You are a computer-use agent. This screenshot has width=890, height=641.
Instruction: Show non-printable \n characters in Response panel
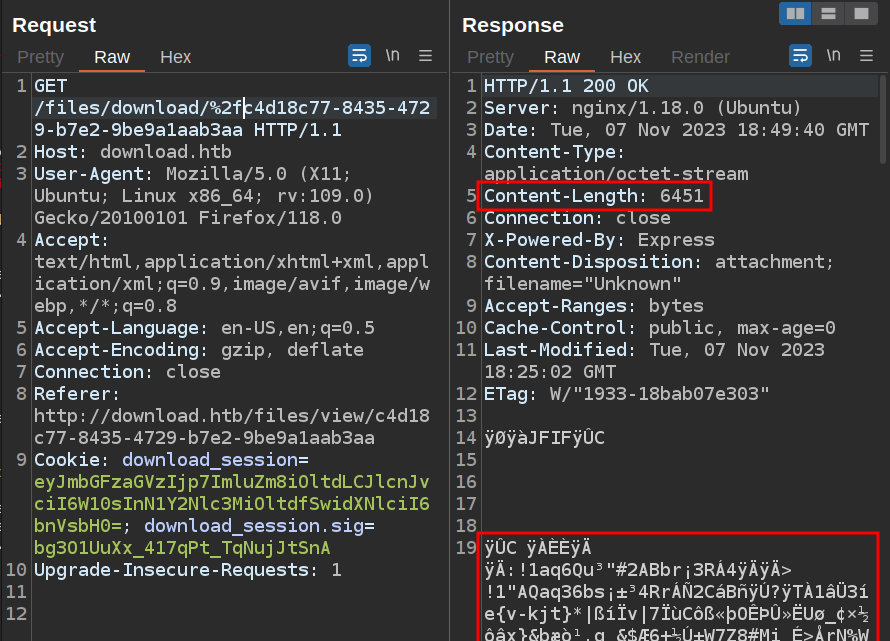(x=835, y=56)
